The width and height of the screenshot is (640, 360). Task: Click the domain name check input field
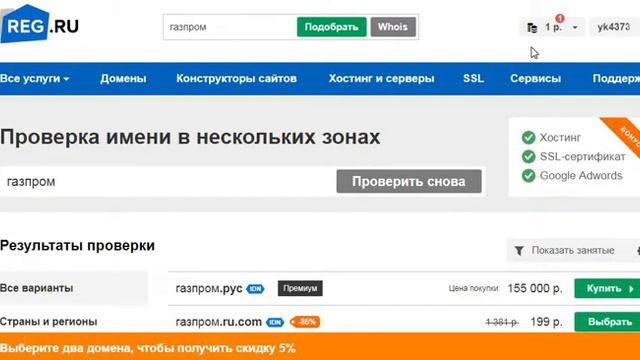(167, 182)
